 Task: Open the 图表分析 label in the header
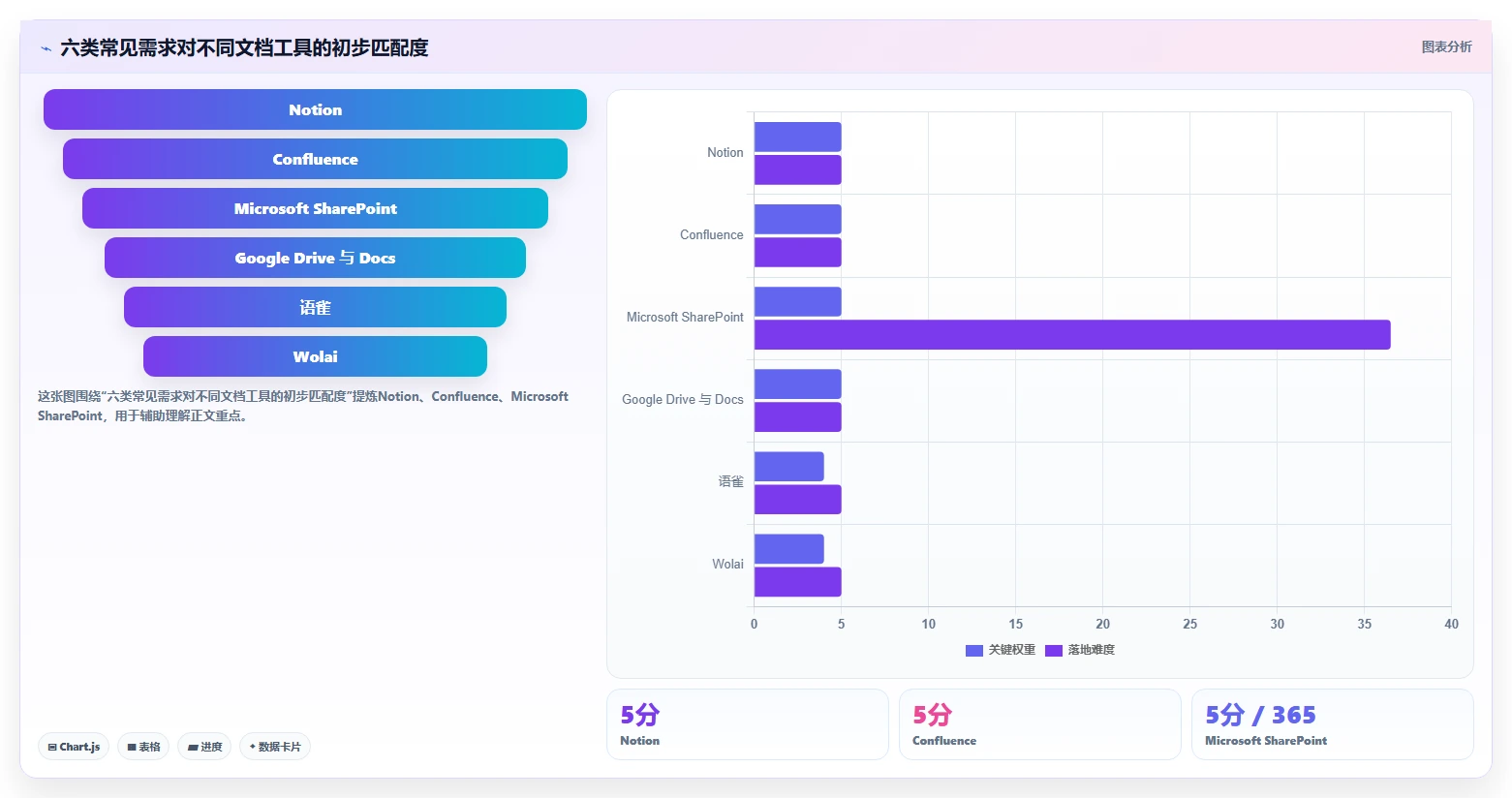(x=1446, y=46)
